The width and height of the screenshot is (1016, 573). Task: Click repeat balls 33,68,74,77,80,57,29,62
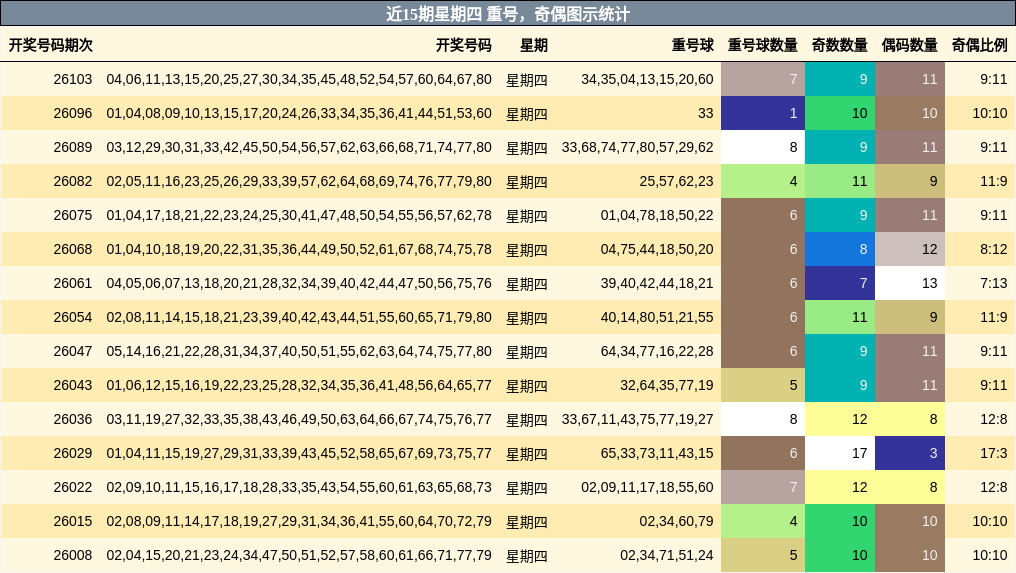coord(637,147)
